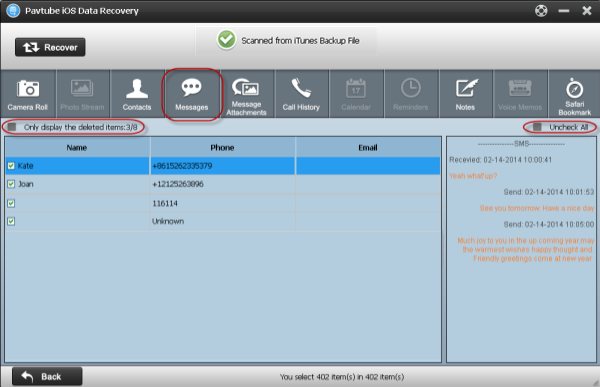Open the Camera Roll category
This screenshot has height=387, width=600.
28,94
